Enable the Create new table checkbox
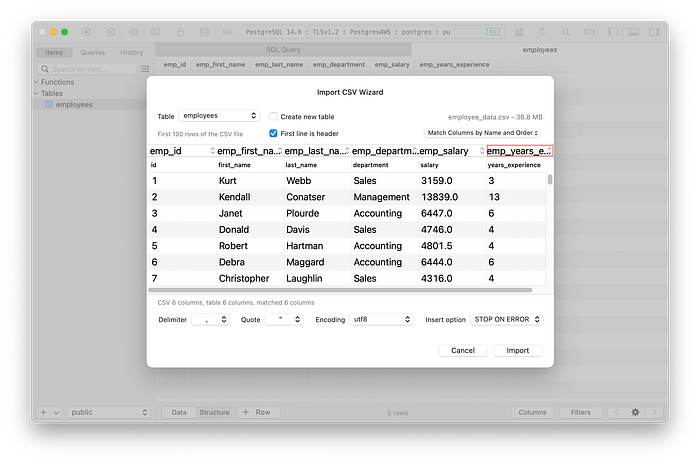The height and width of the screenshot is (464, 700). 273,117
